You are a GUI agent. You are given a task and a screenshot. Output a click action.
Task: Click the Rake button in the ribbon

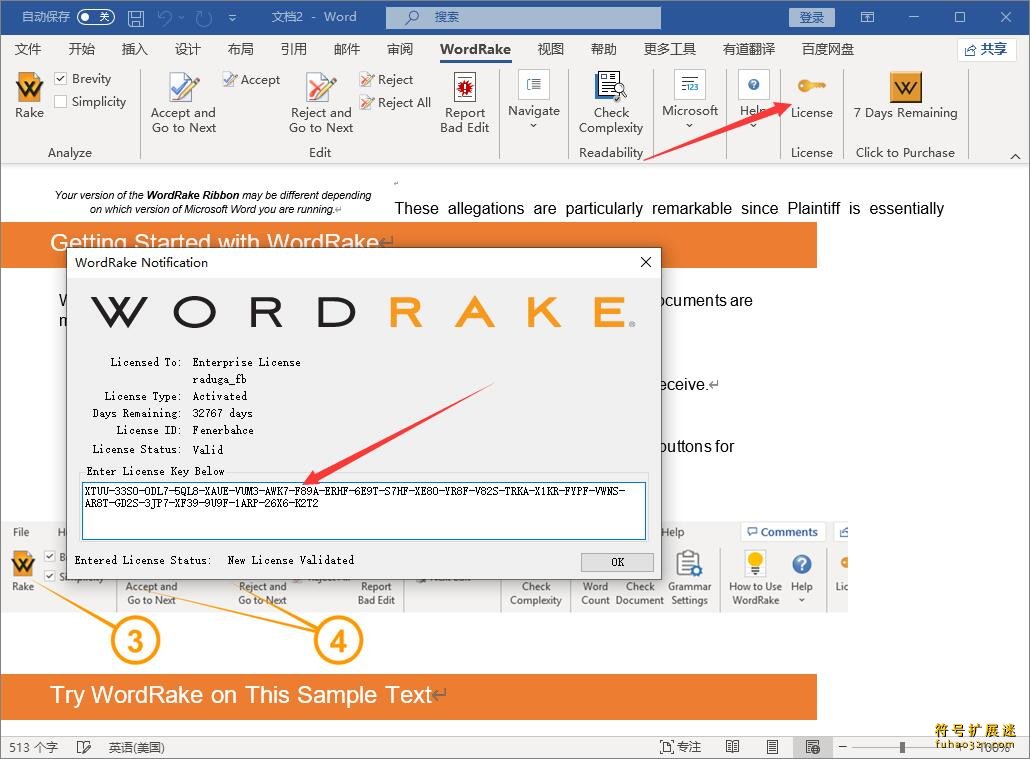coord(30,96)
